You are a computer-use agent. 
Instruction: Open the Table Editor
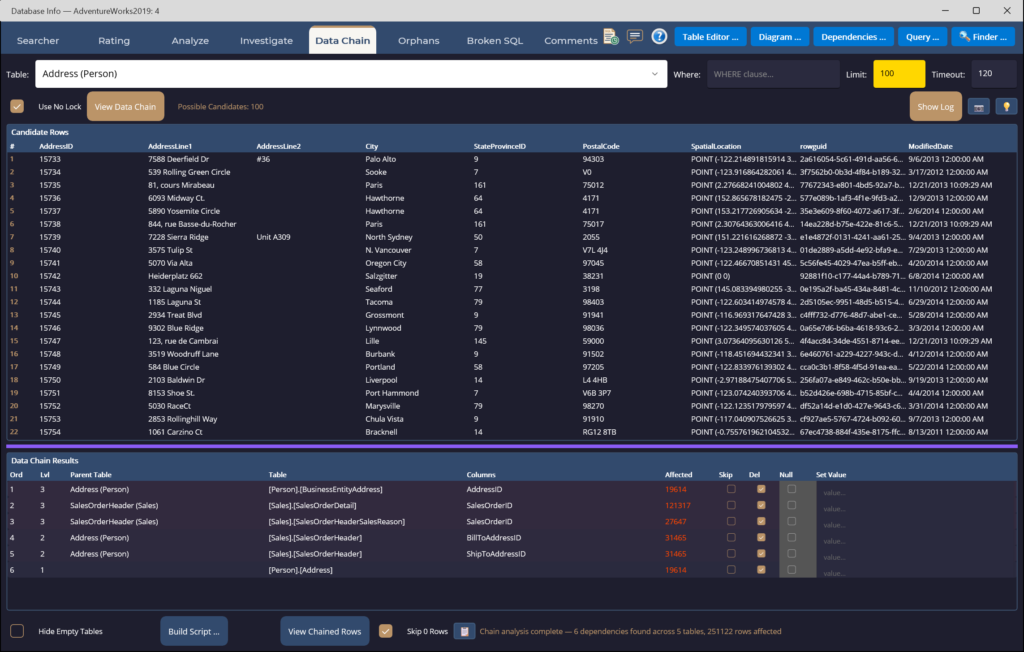[710, 37]
